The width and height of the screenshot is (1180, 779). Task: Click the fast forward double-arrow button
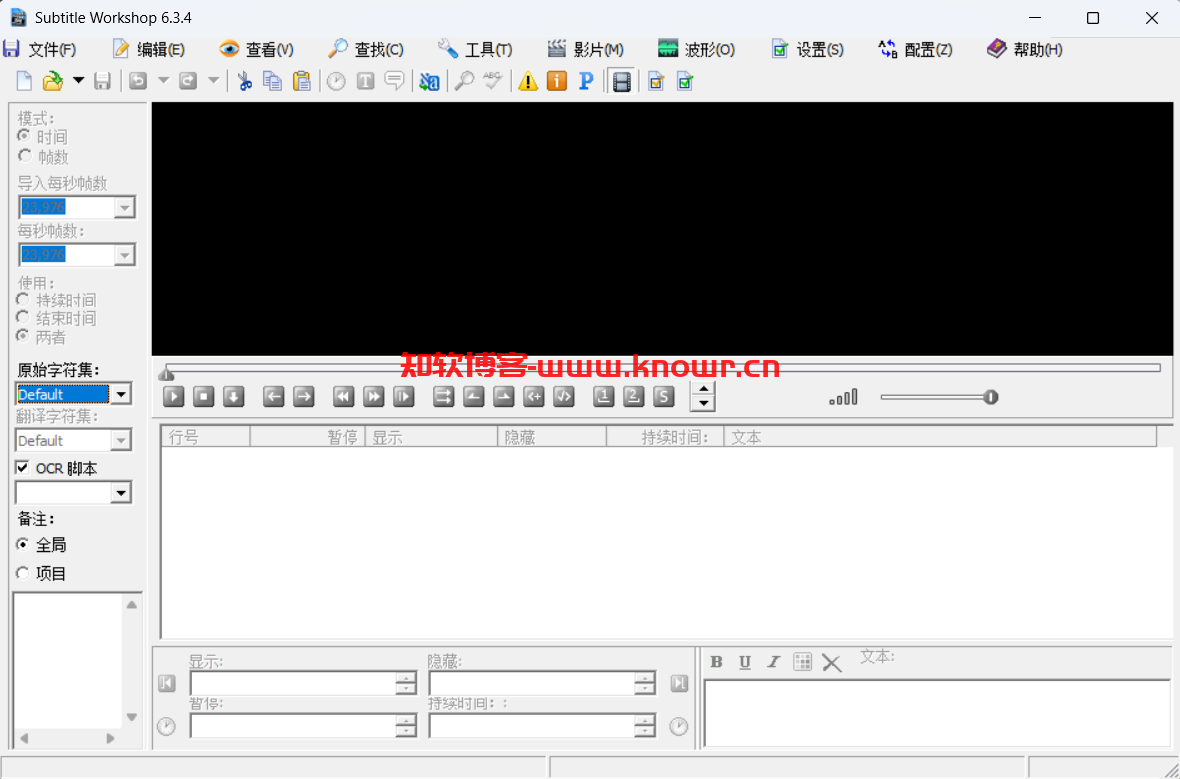[x=374, y=396]
